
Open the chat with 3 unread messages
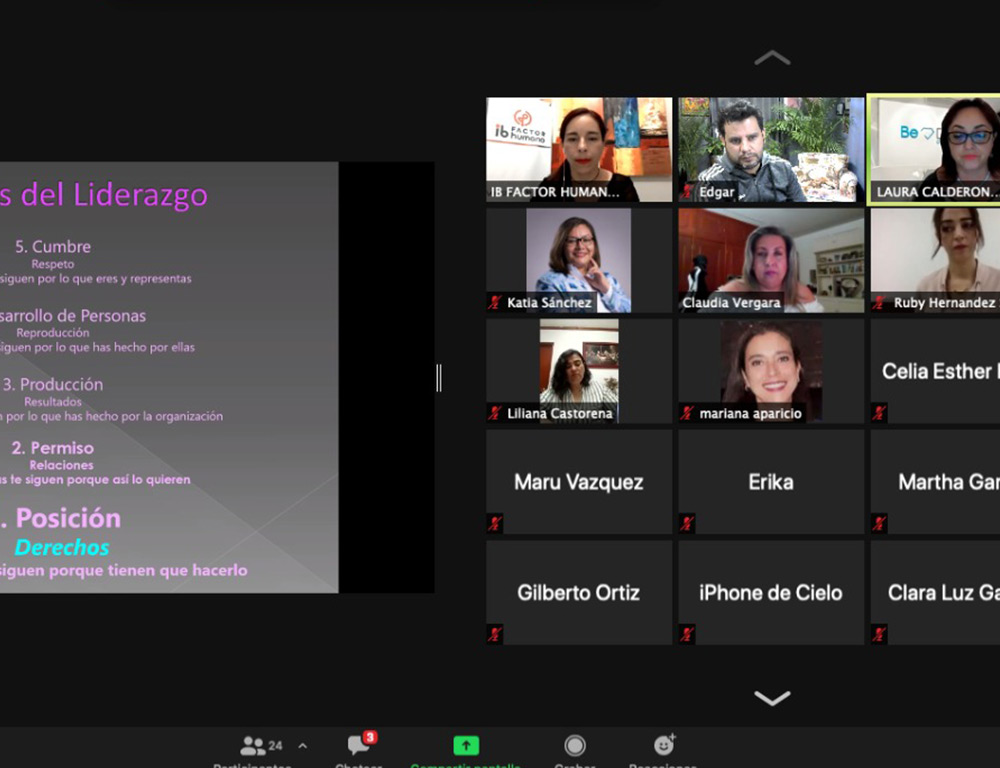pos(359,745)
